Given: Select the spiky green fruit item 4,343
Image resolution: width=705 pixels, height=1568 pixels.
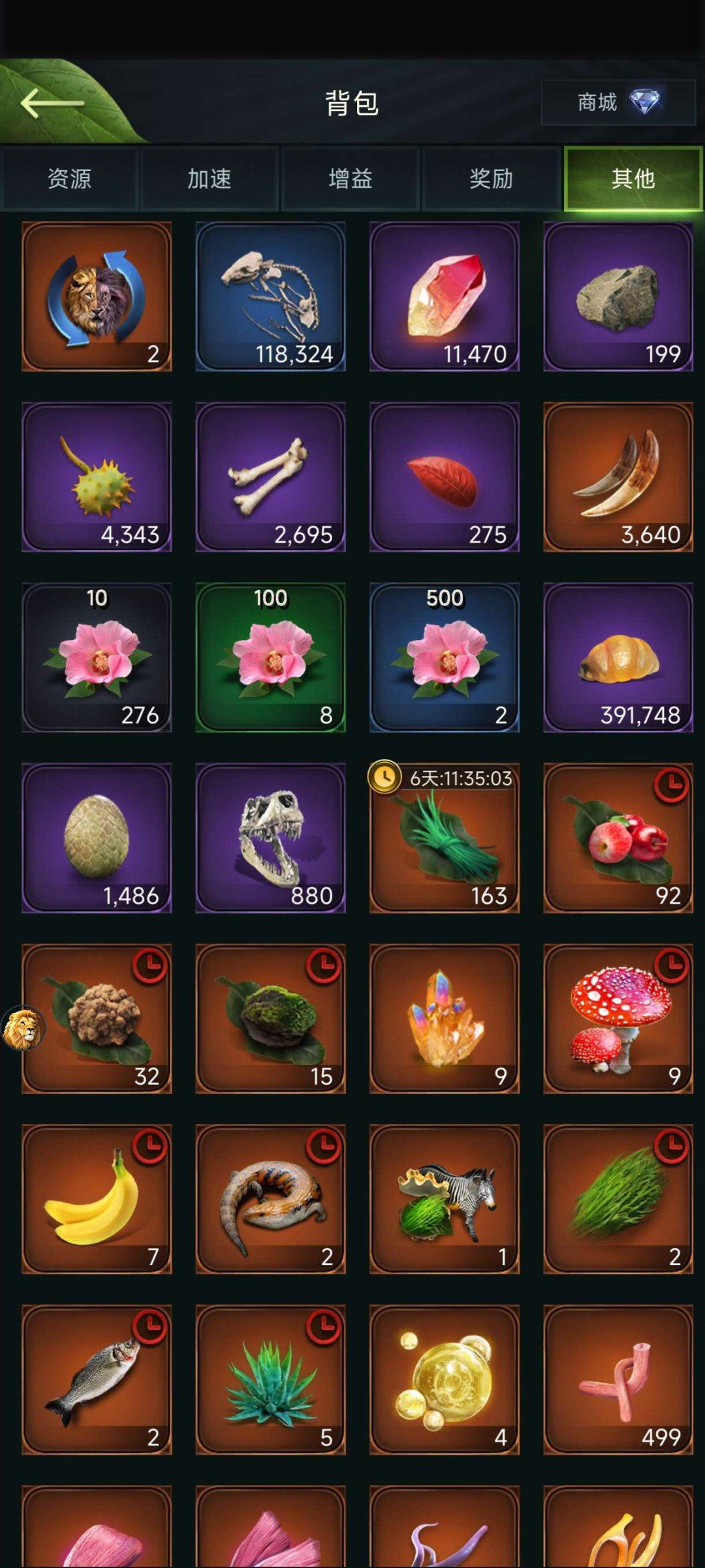Looking at the screenshot, I should pyautogui.click(x=97, y=477).
